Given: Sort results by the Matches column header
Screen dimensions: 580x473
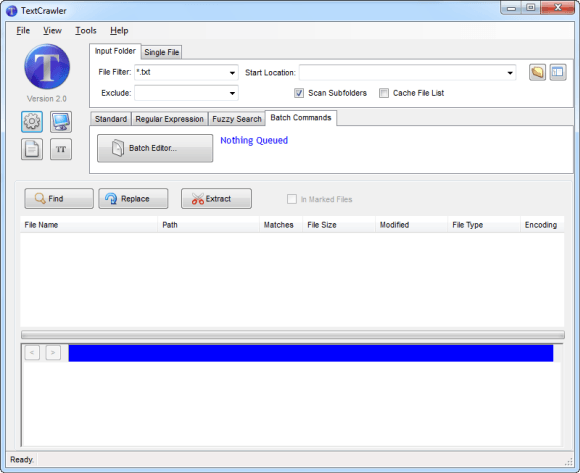Looking at the screenshot, I should (x=279, y=225).
